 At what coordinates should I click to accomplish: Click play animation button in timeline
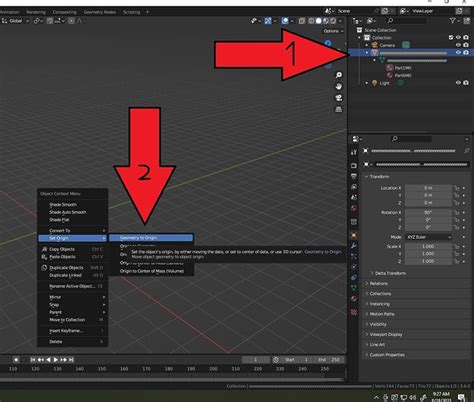[56, 360]
